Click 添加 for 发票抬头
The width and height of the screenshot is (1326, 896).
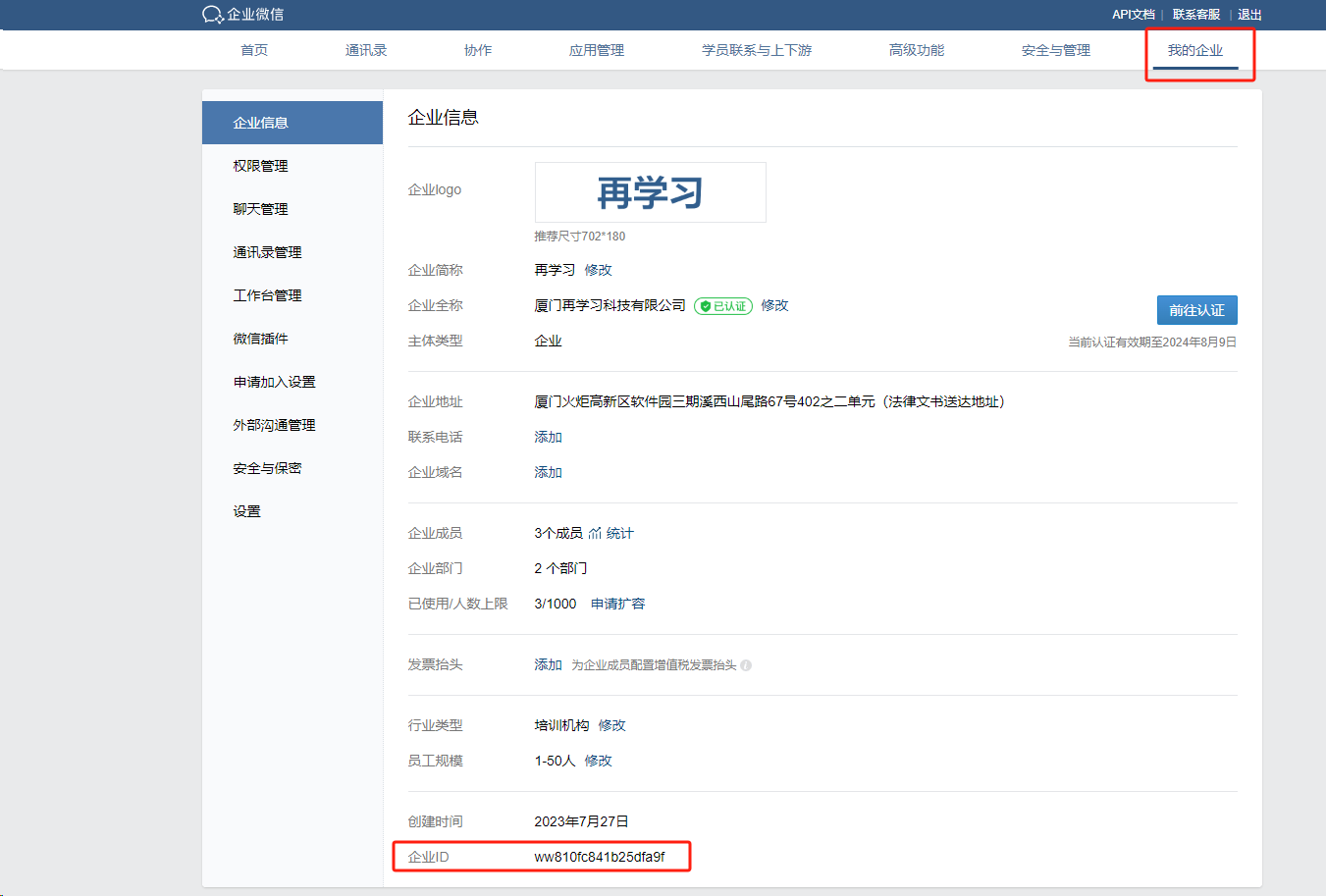coord(548,664)
